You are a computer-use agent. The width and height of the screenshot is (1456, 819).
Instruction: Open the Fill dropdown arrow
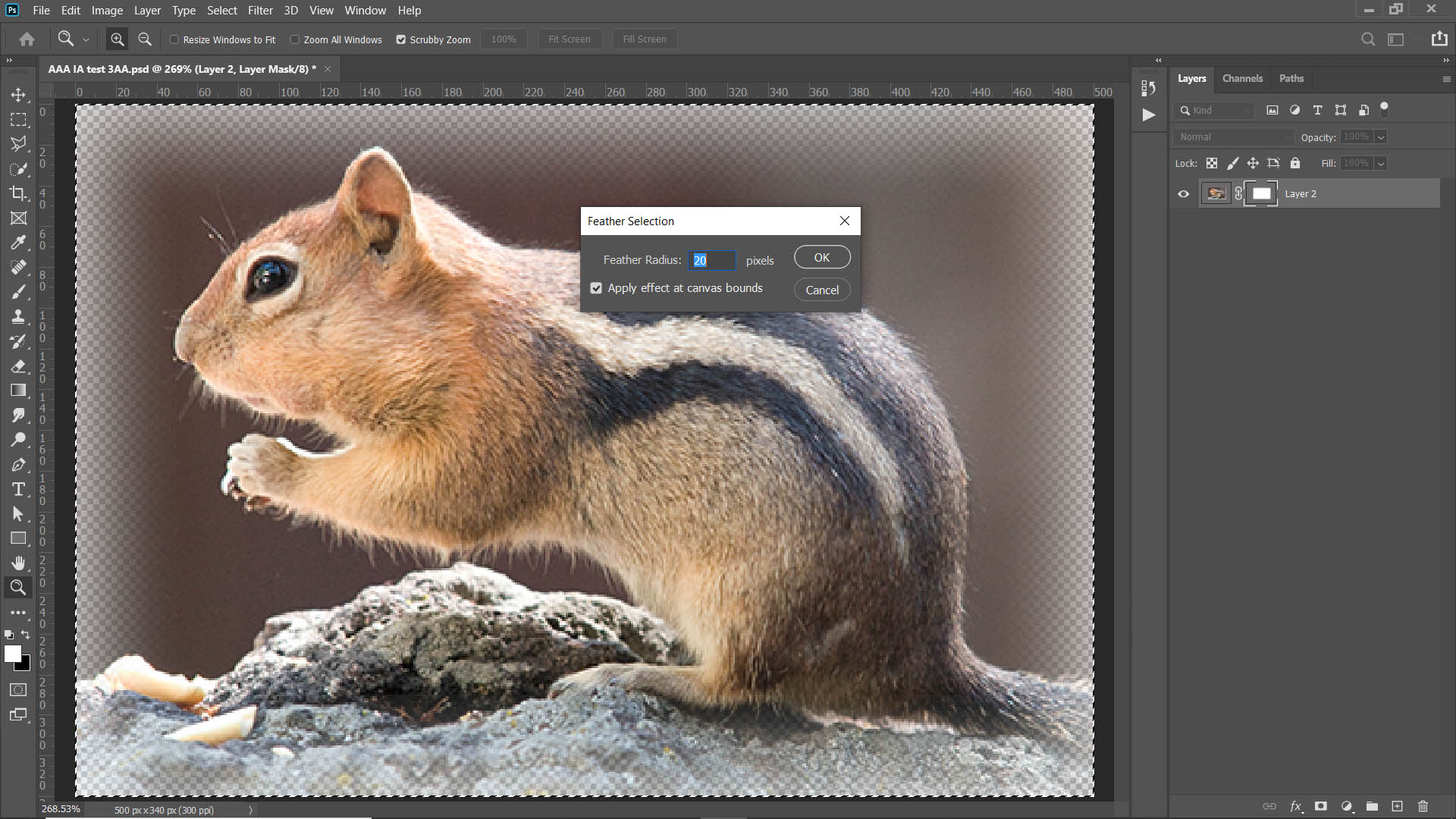click(x=1381, y=164)
